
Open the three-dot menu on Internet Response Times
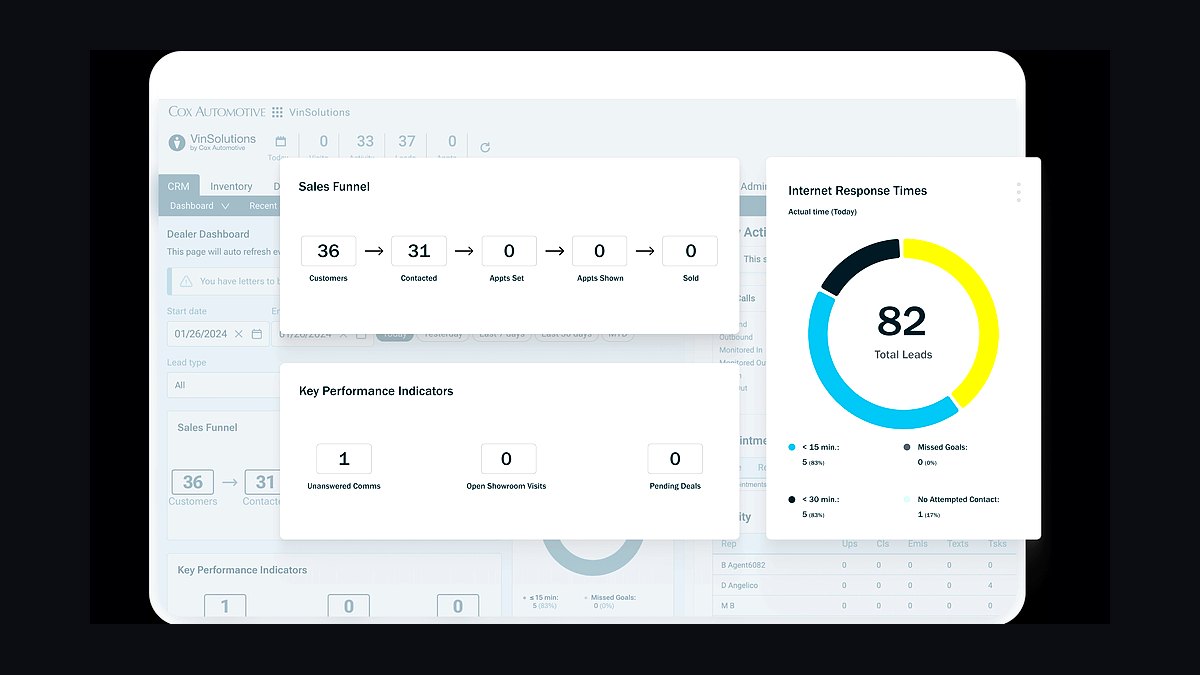(x=1018, y=192)
